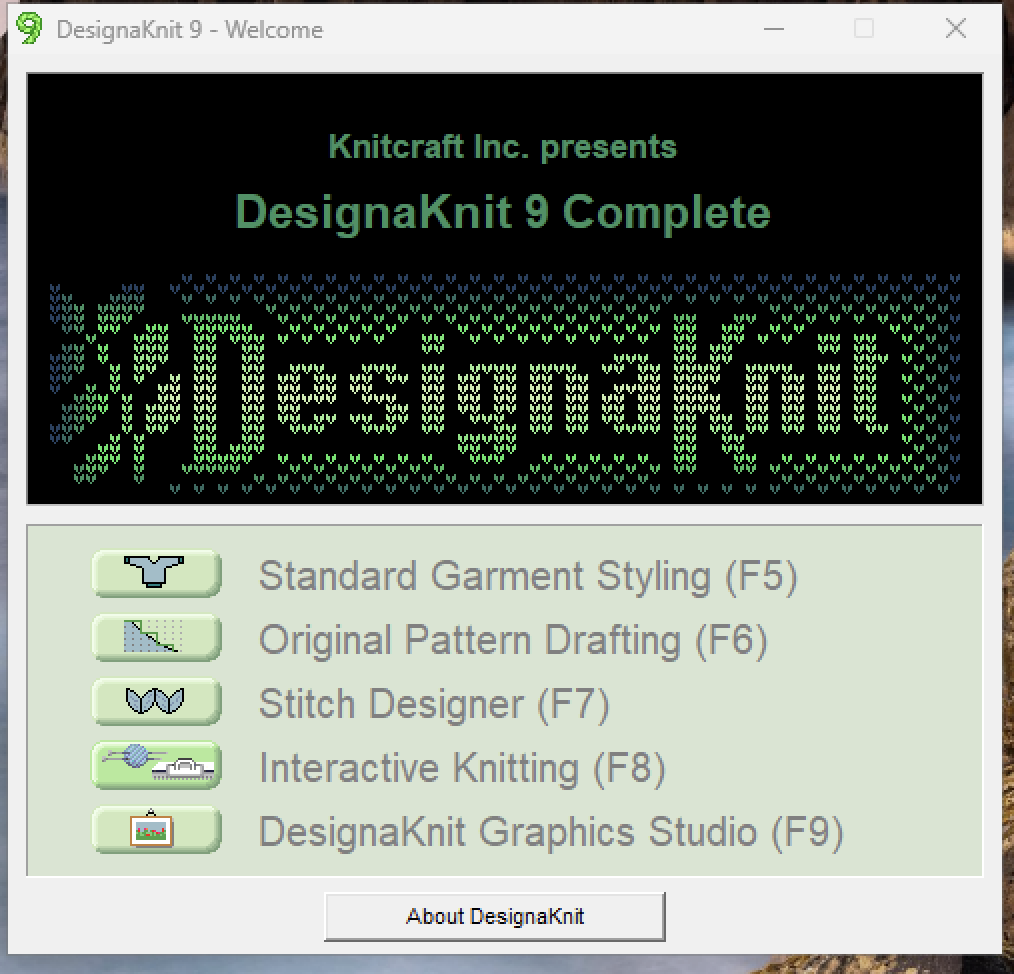Screen dimensions: 1014x974
Task: Open Standard Garment Styling via sweater icon
Action: [x=156, y=574]
